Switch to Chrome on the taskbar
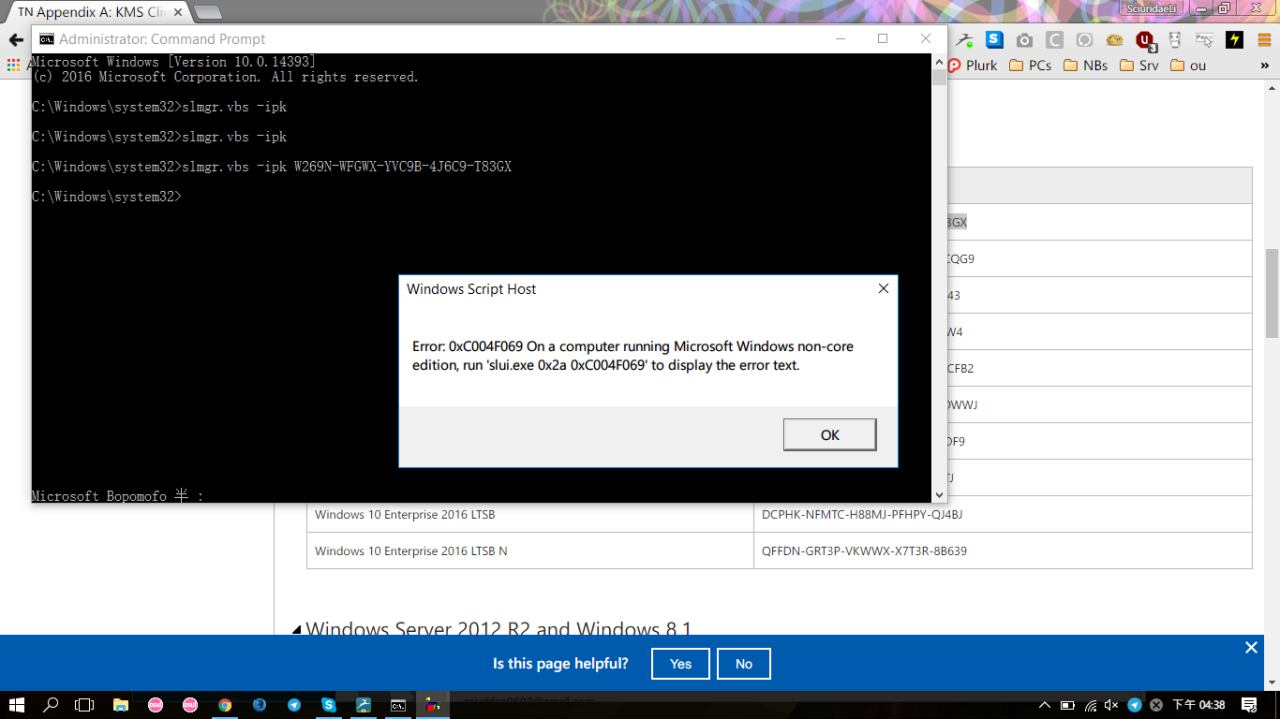 pyautogui.click(x=225, y=704)
